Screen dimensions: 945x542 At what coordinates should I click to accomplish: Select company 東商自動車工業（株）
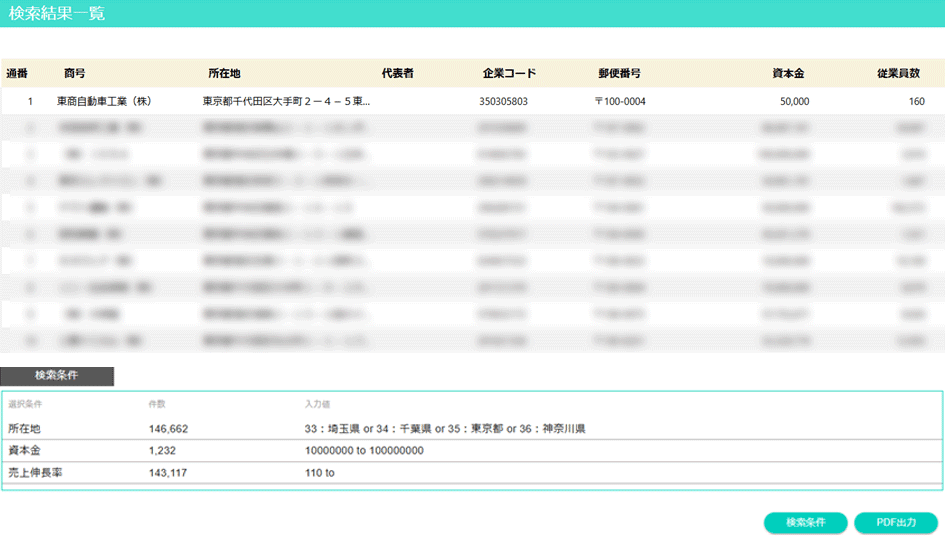(104, 101)
